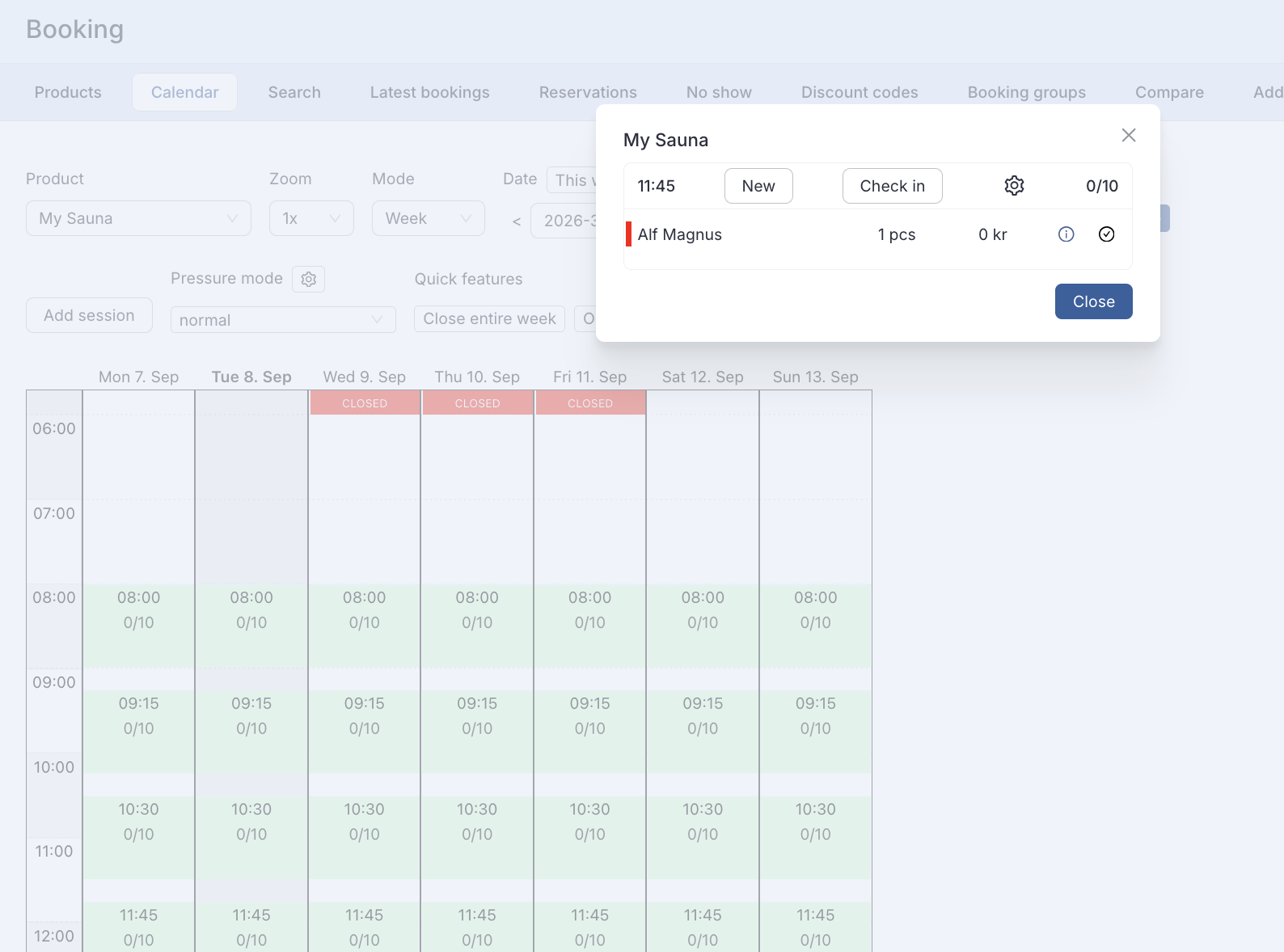Click the Thu 10. Sep CLOSED banner

[477, 403]
